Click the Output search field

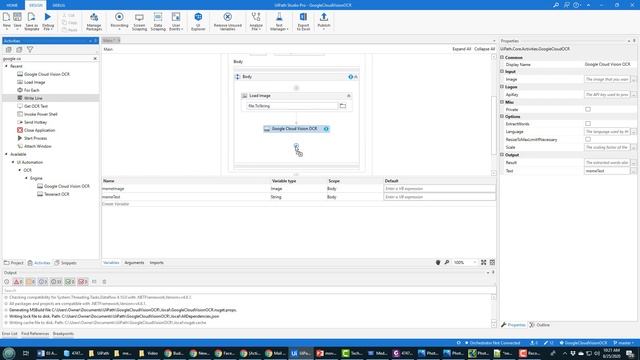(x=249, y=291)
